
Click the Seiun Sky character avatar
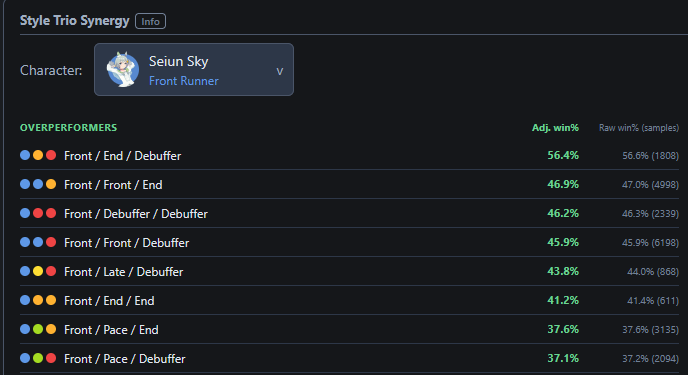pyautogui.click(x=123, y=69)
